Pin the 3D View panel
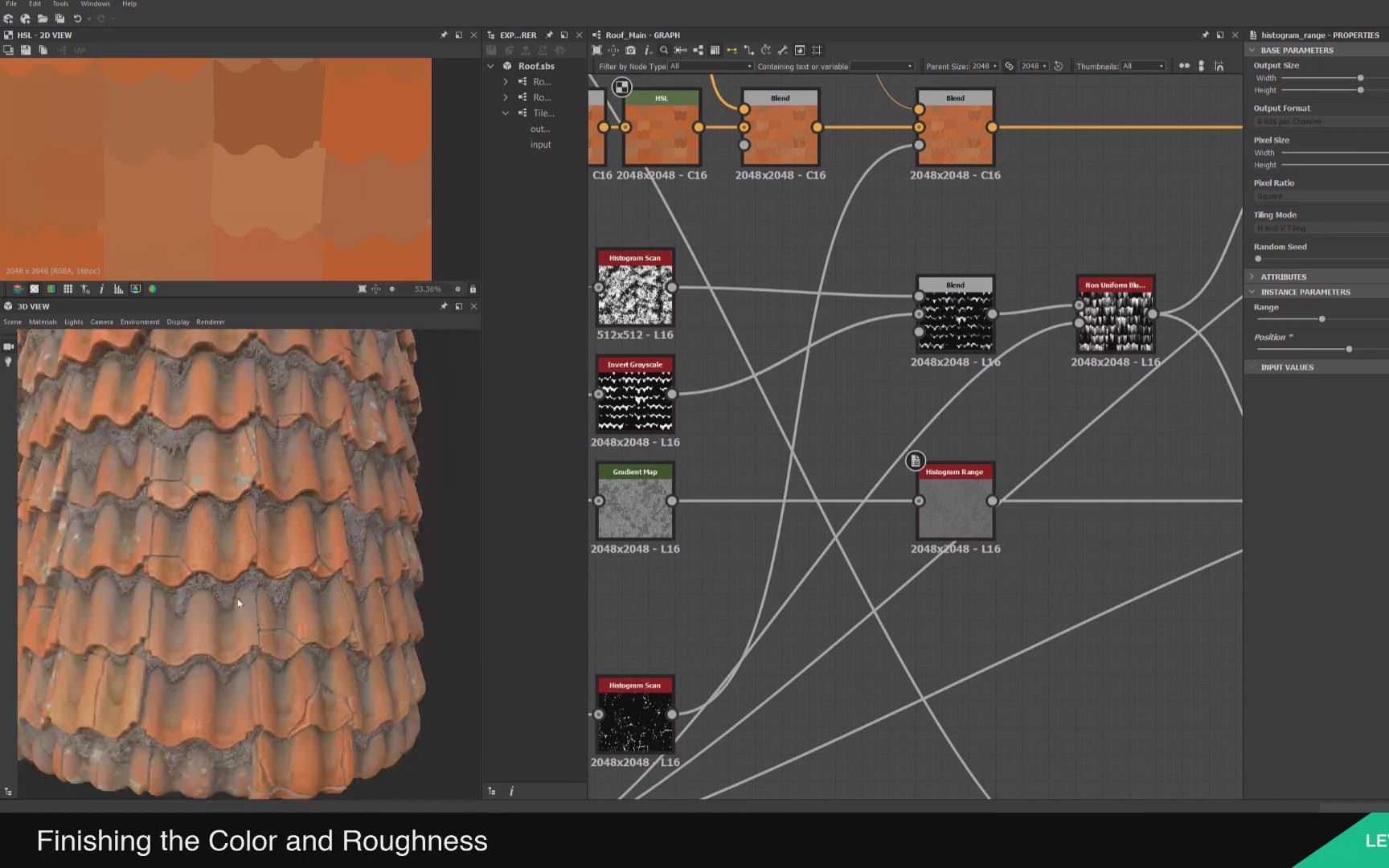This screenshot has height=868, width=1389. coord(444,306)
